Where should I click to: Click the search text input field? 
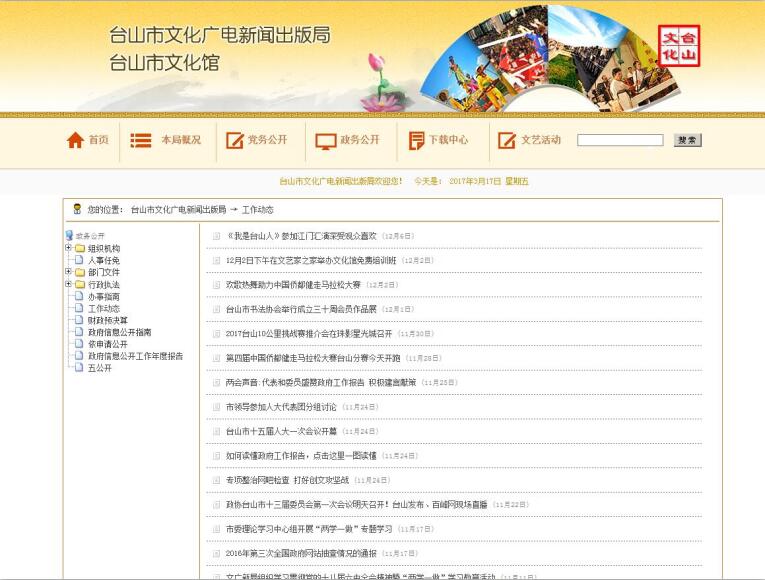click(x=620, y=140)
